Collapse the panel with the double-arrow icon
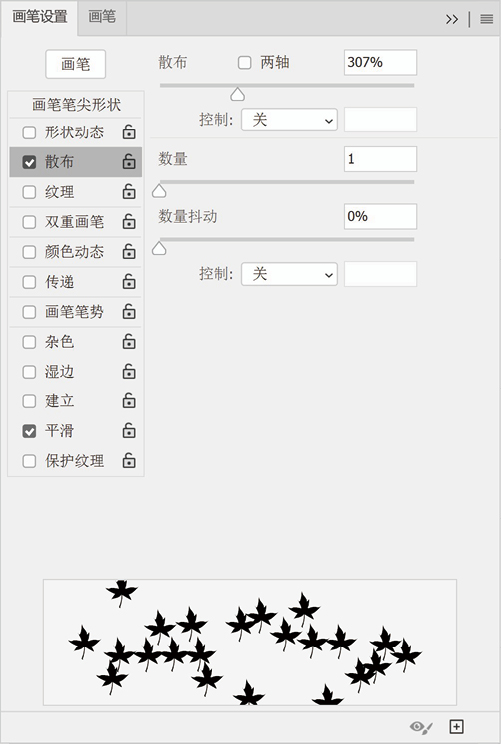 click(452, 19)
